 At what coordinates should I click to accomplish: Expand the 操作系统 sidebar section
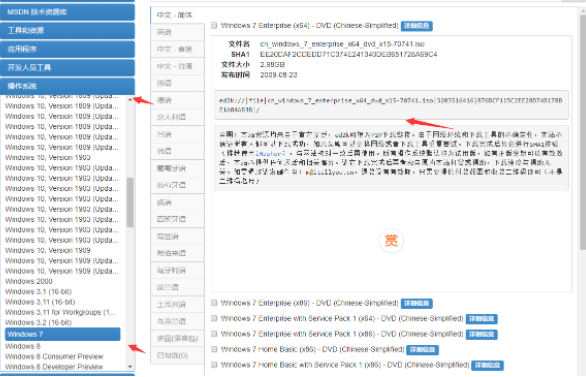(x=67, y=86)
